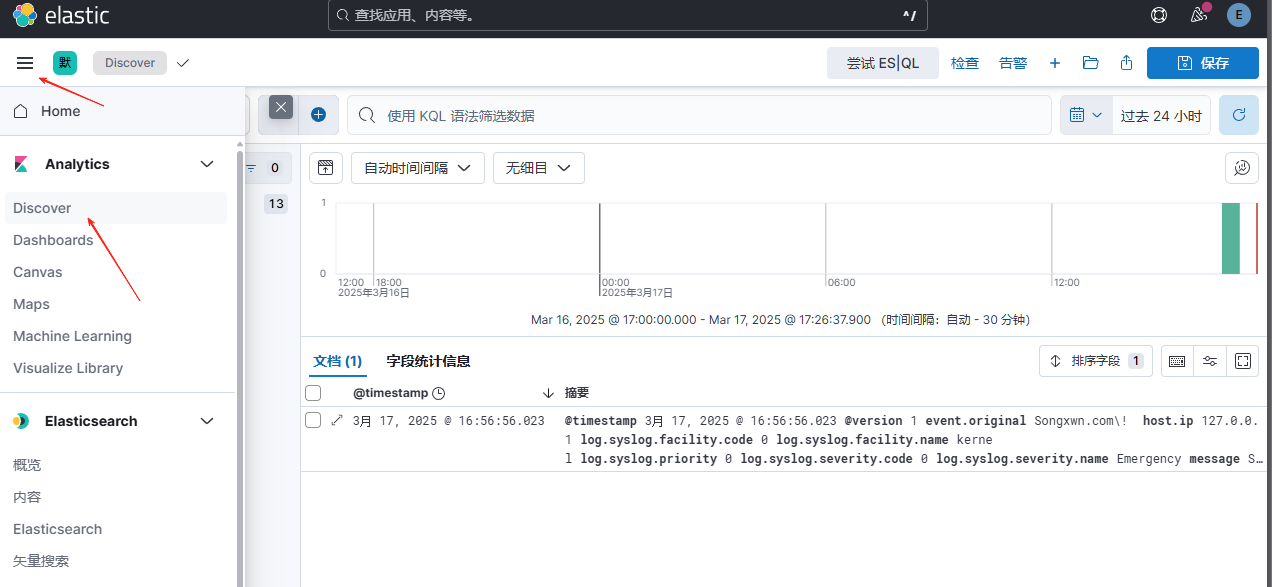The height and width of the screenshot is (587, 1272).
Task: Open the newsfeed celebration icon
Action: click(1199, 15)
